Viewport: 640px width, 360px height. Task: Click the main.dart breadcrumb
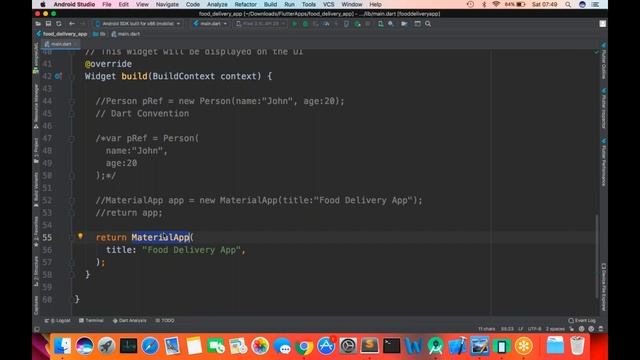click(x=126, y=34)
